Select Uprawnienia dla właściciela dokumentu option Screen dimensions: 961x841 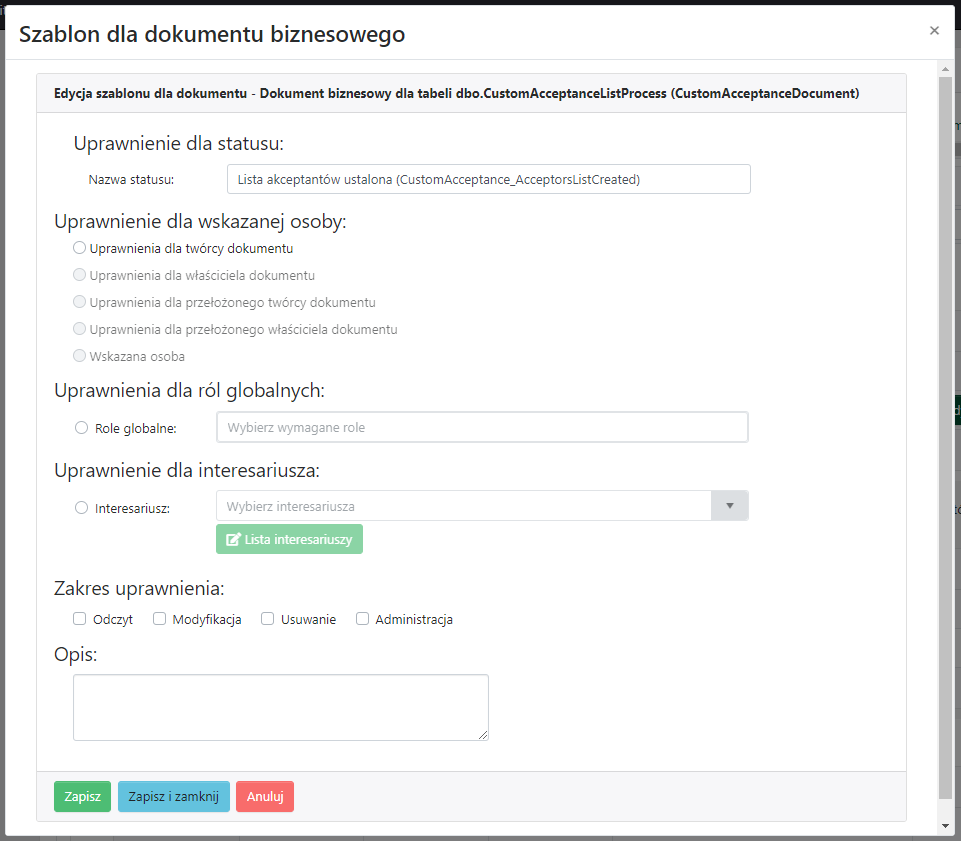80,275
